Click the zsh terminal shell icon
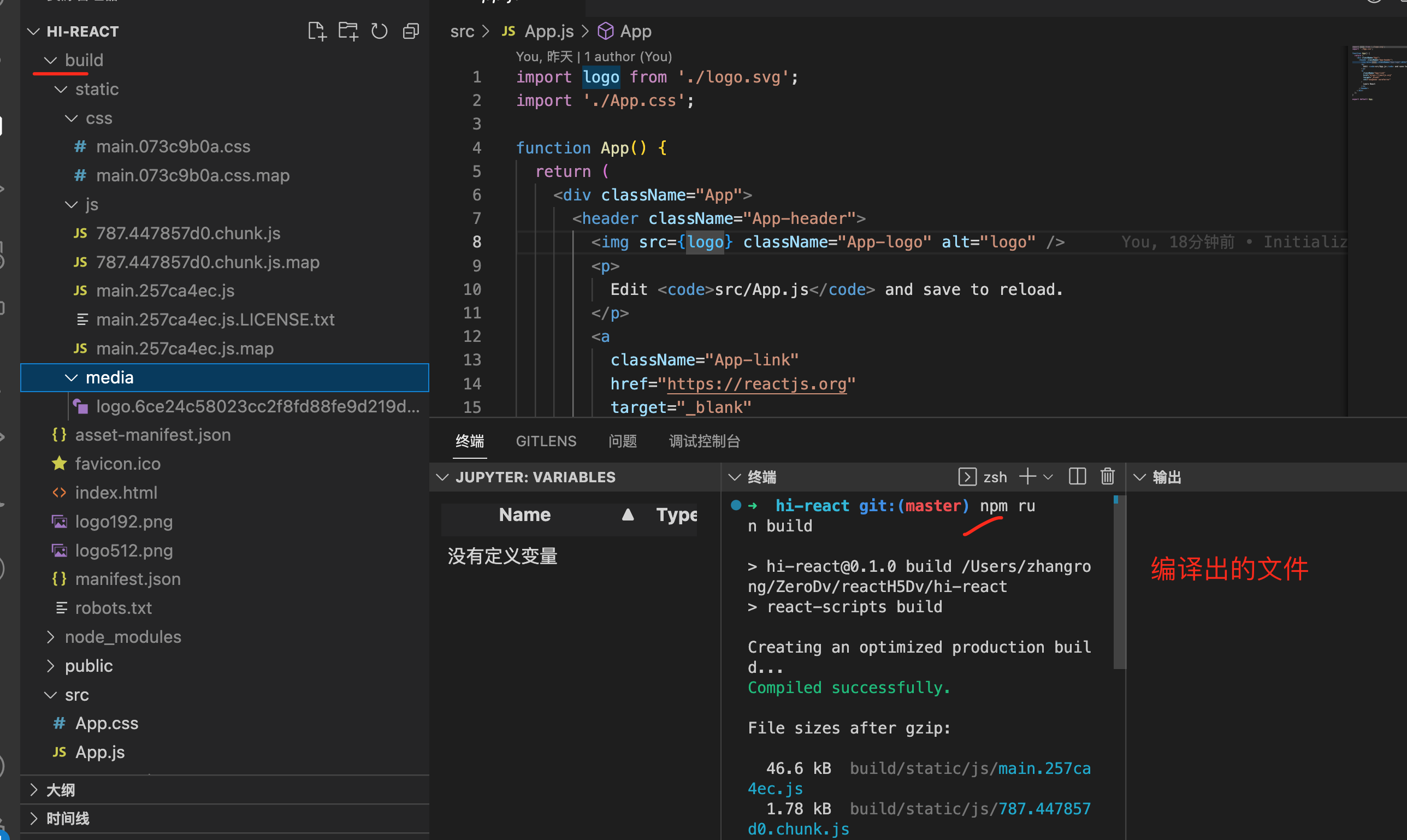1407x840 pixels. click(967, 477)
